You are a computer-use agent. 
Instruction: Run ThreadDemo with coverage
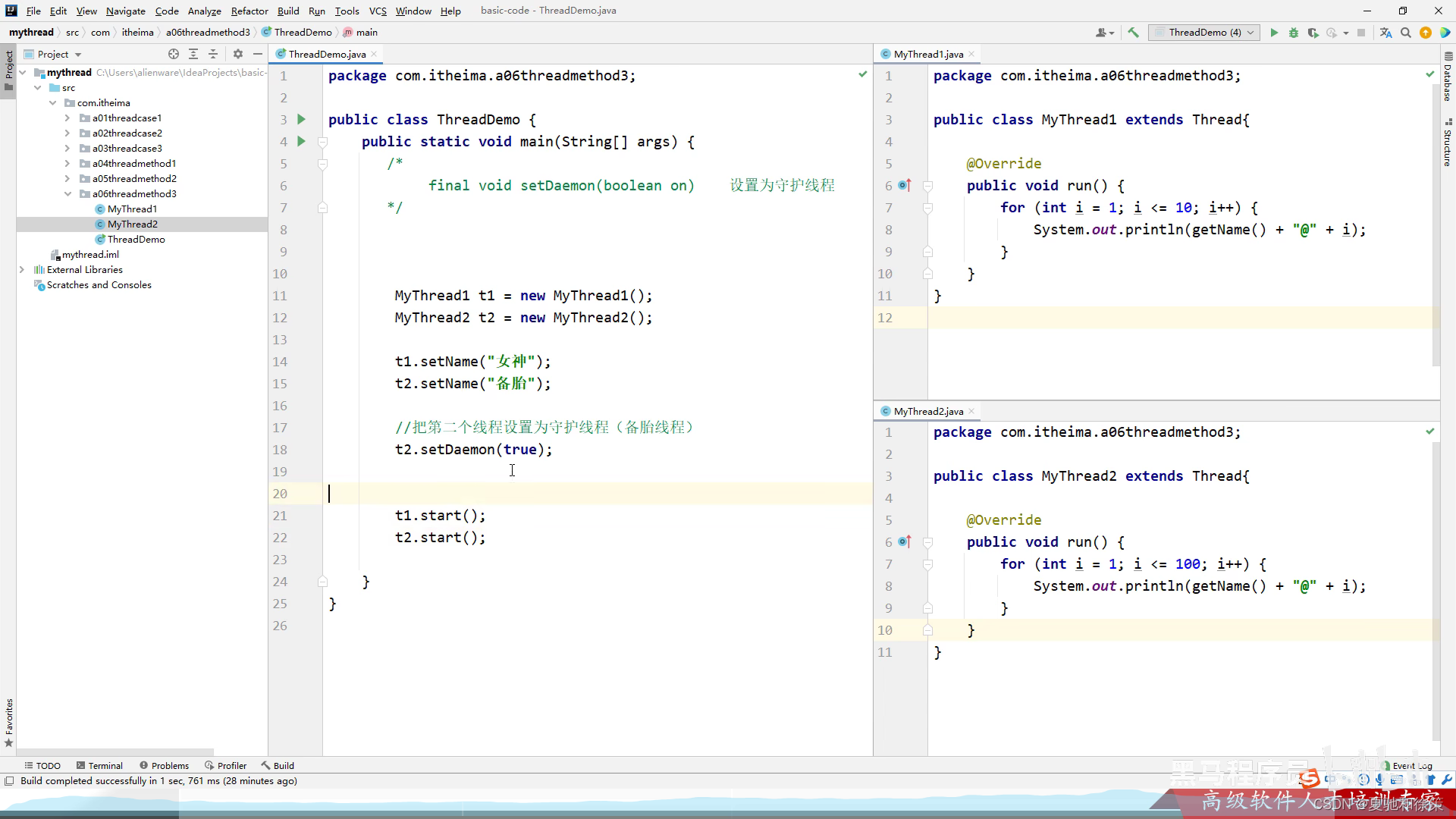(1313, 33)
